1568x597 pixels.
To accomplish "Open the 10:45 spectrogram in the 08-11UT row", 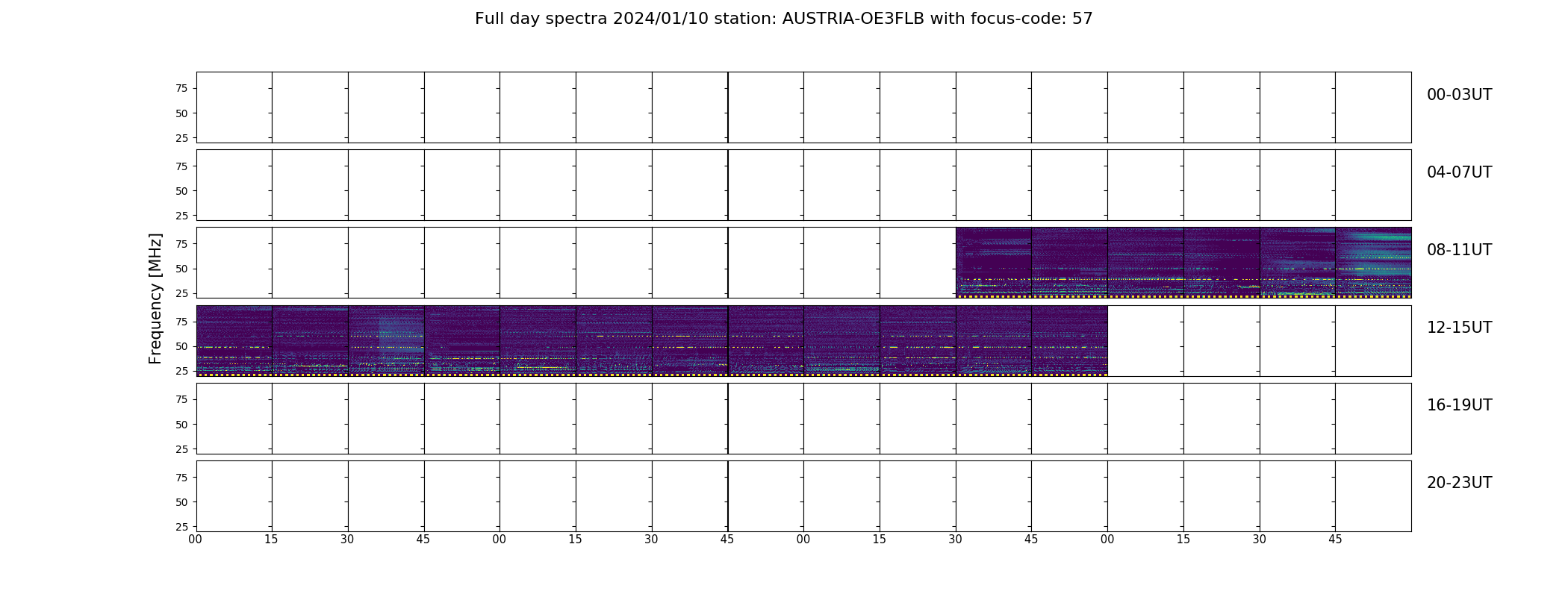I will coord(1070,263).
